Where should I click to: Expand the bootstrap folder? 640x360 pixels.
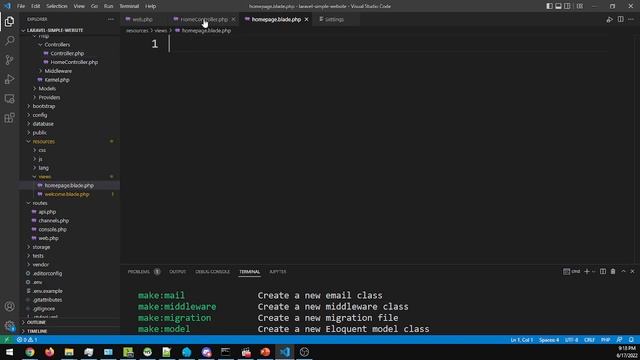(x=43, y=106)
